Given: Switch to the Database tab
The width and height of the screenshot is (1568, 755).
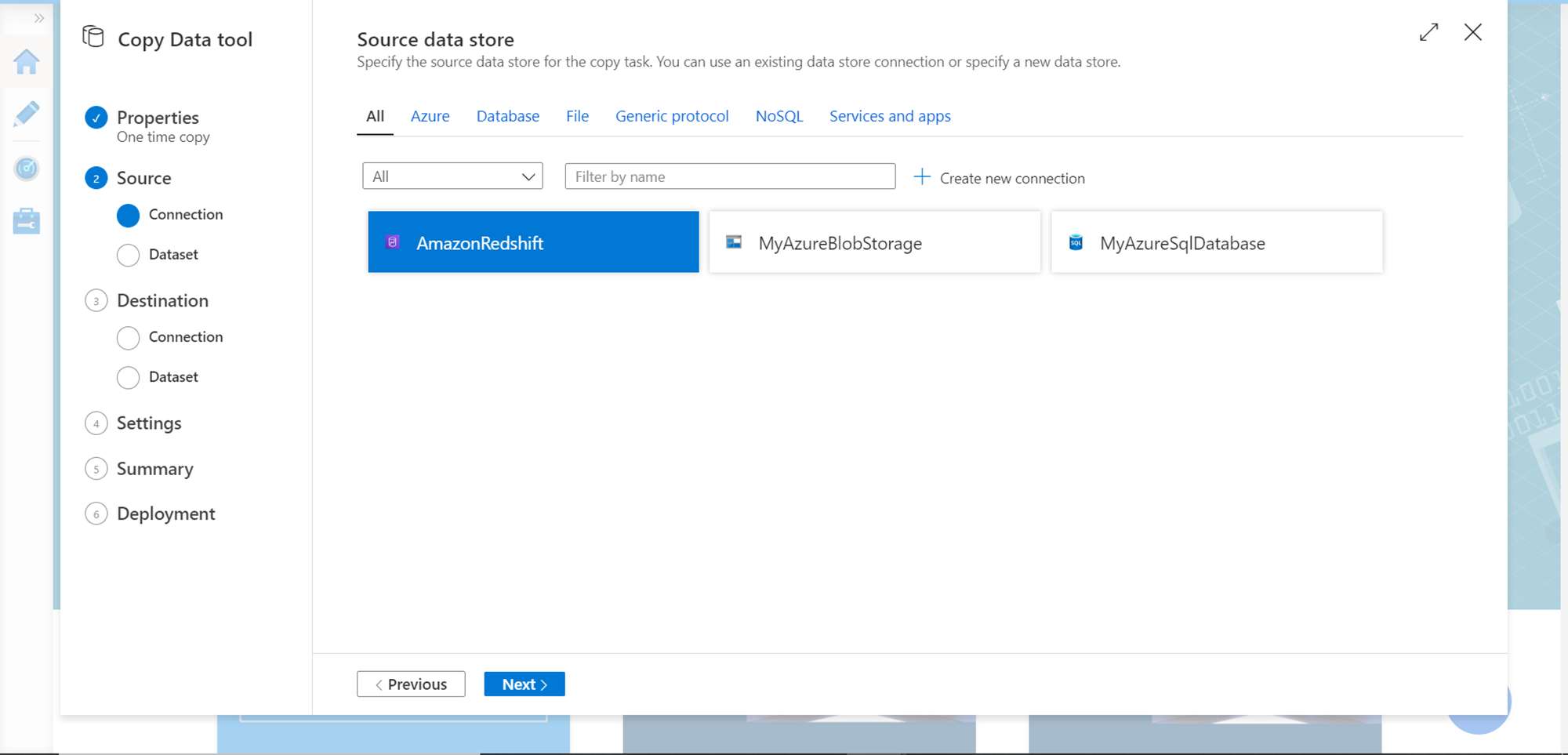Looking at the screenshot, I should pyautogui.click(x=508, y=116).
